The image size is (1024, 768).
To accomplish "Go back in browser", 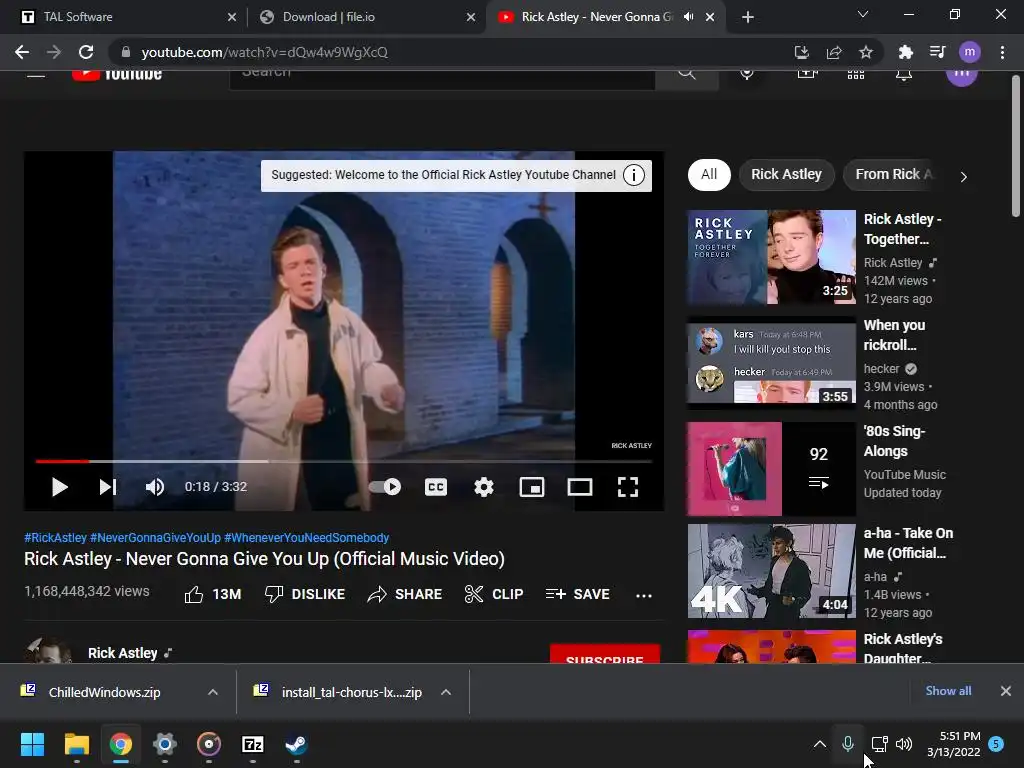I will point(22,52).
